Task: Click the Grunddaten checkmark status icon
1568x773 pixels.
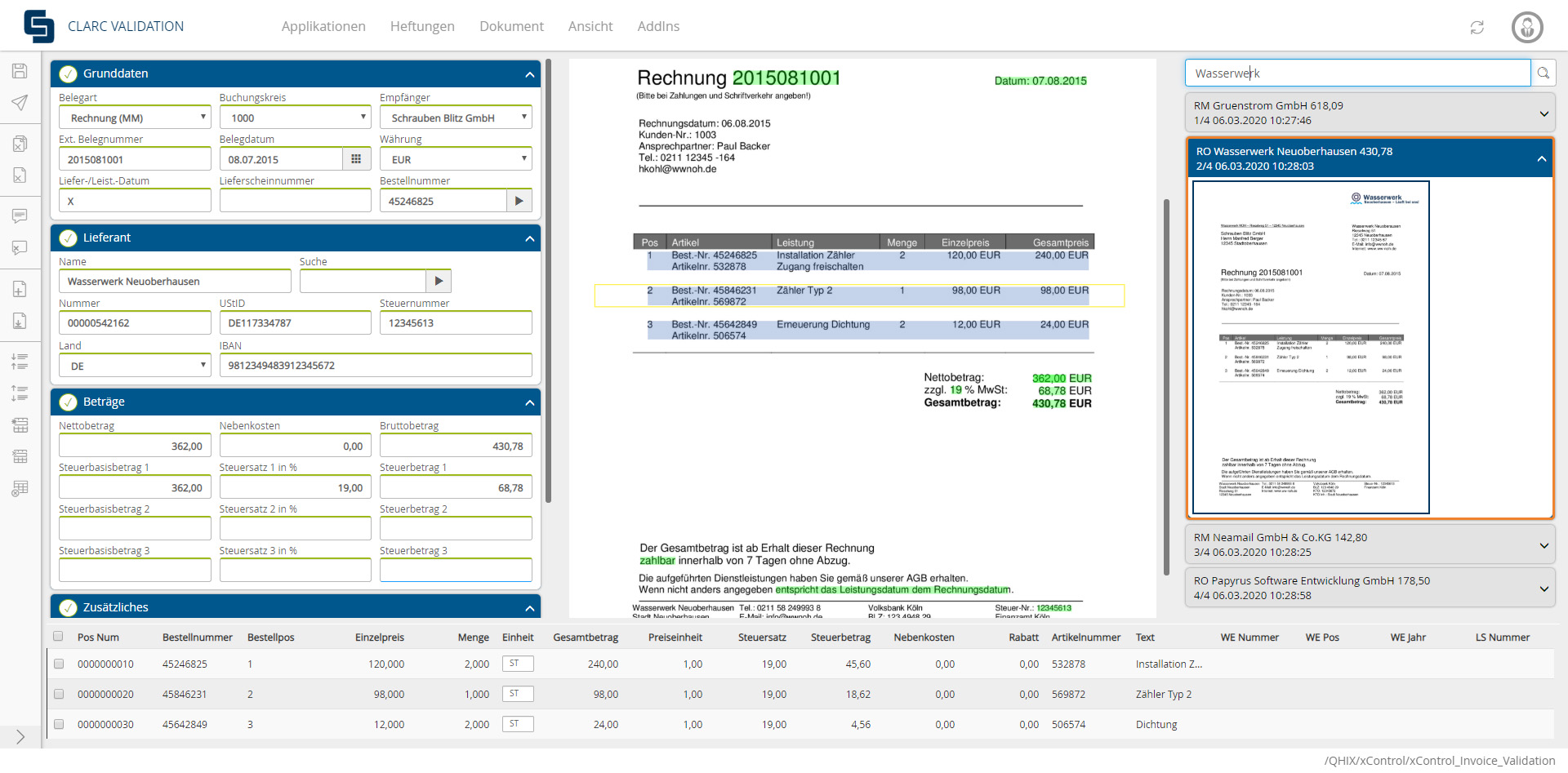Action: [x=69, y=73]
